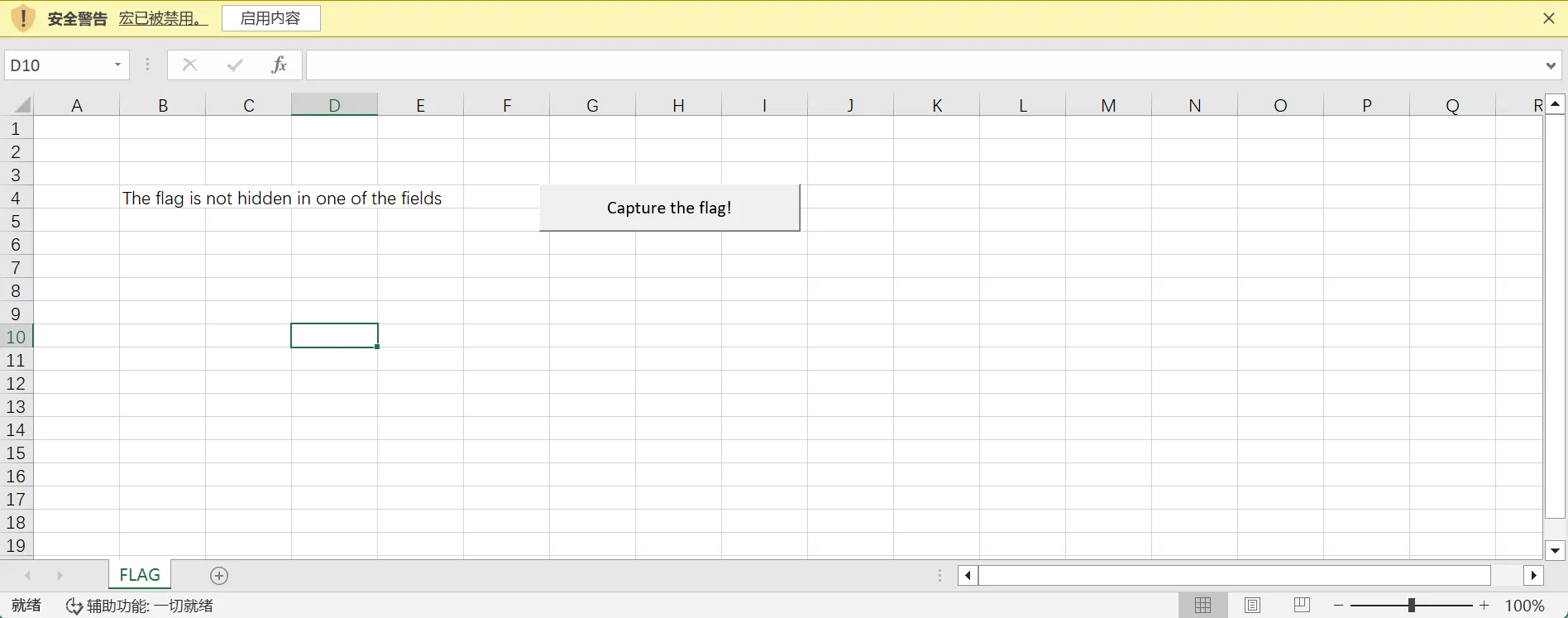
Task: Click the vertical scrollbar down arrow
Action: (1555, 550)
